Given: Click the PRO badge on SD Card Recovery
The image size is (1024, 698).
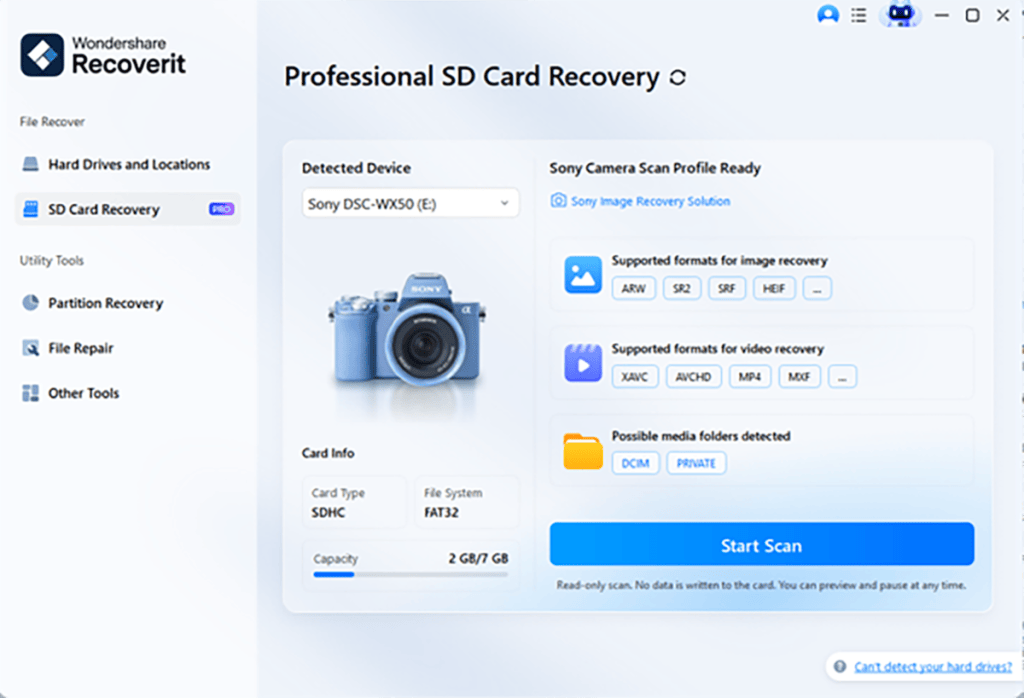Looking at the screenshot, I should point(221,209).
